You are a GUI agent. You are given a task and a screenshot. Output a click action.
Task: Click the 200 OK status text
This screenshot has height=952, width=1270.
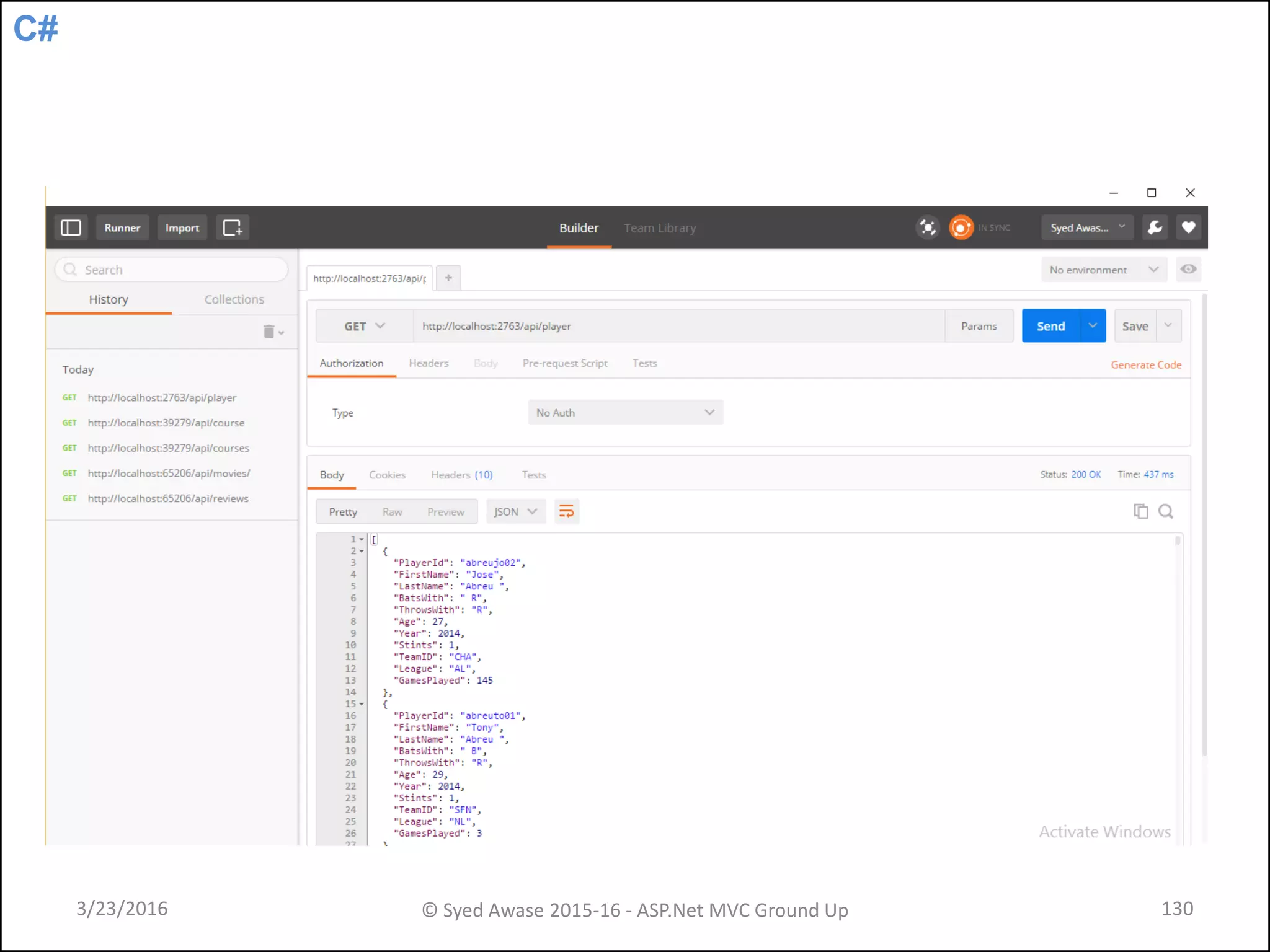pyautogui.click(x=1086, y=474)
